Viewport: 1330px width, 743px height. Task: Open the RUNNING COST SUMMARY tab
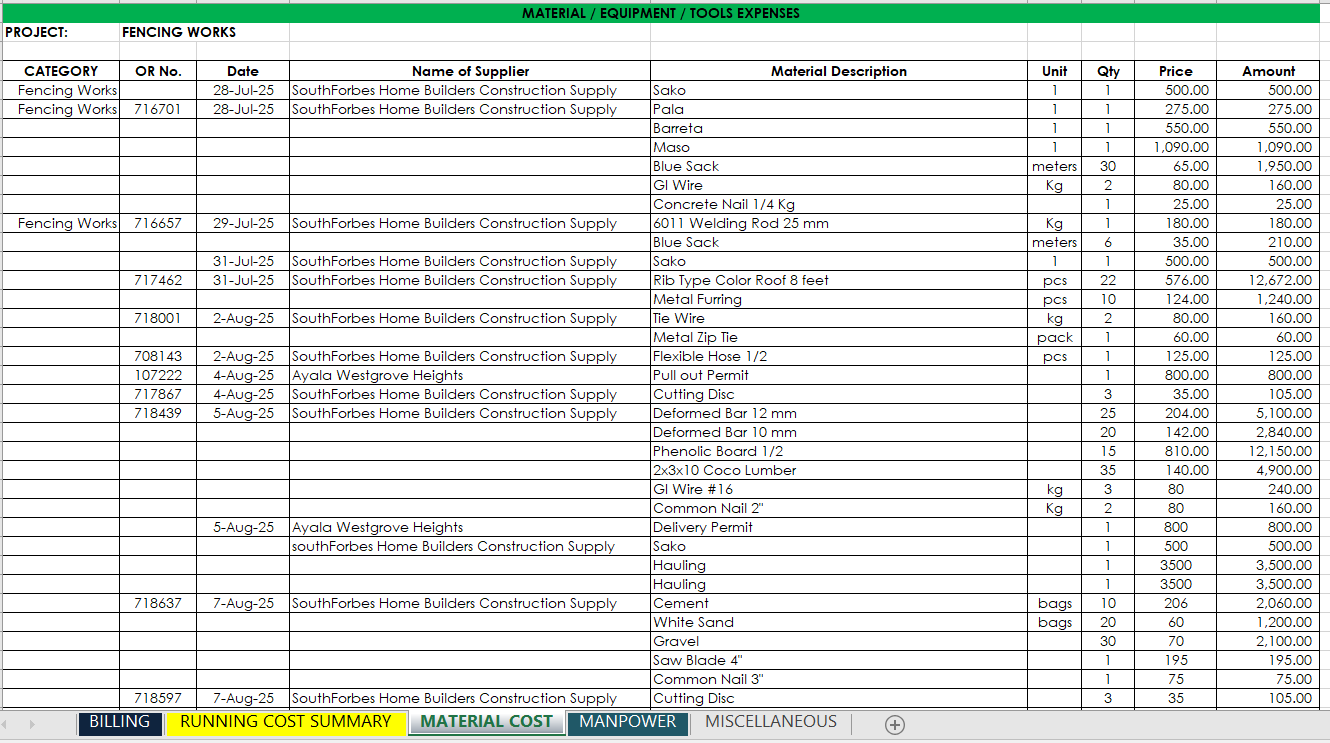tap(285, 722)
